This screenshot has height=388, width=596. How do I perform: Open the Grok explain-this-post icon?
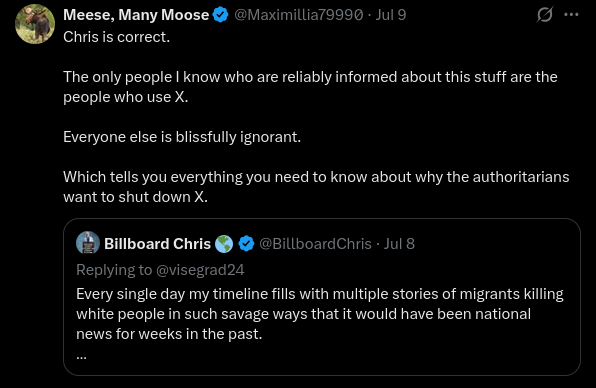tap(544, 15)
